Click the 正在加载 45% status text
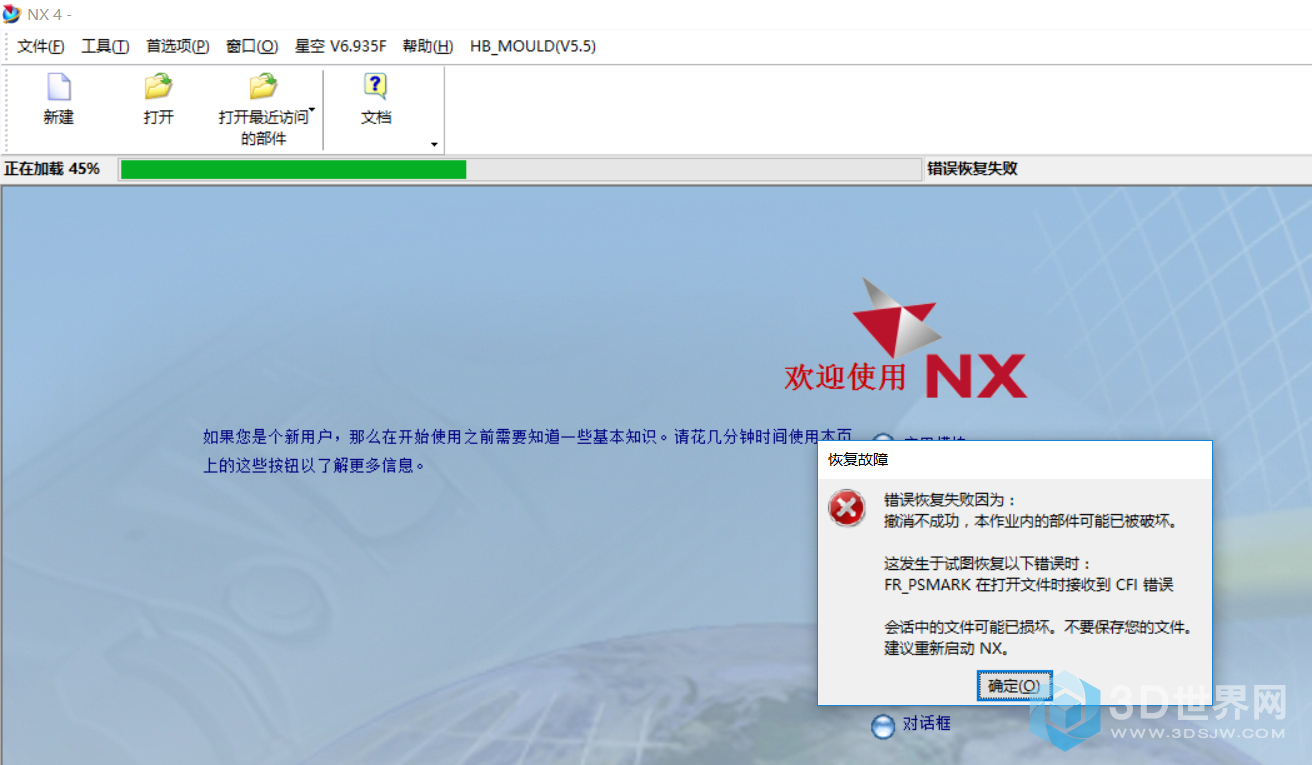This screenshot has width=1312, height=765. tap(52, 169)
